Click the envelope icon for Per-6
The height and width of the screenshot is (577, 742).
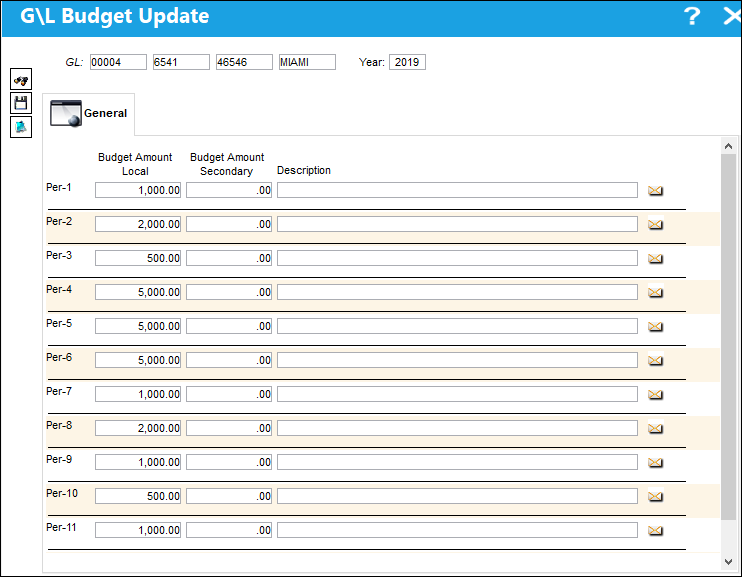[655, 361]
